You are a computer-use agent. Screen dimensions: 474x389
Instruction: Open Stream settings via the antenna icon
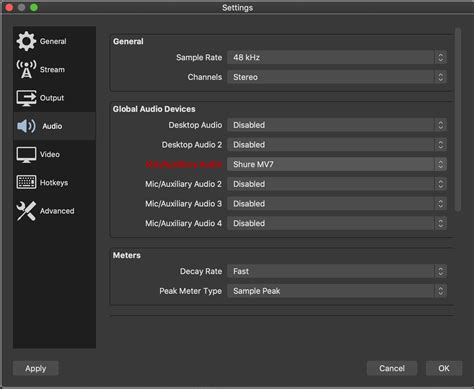click(26, 69)
